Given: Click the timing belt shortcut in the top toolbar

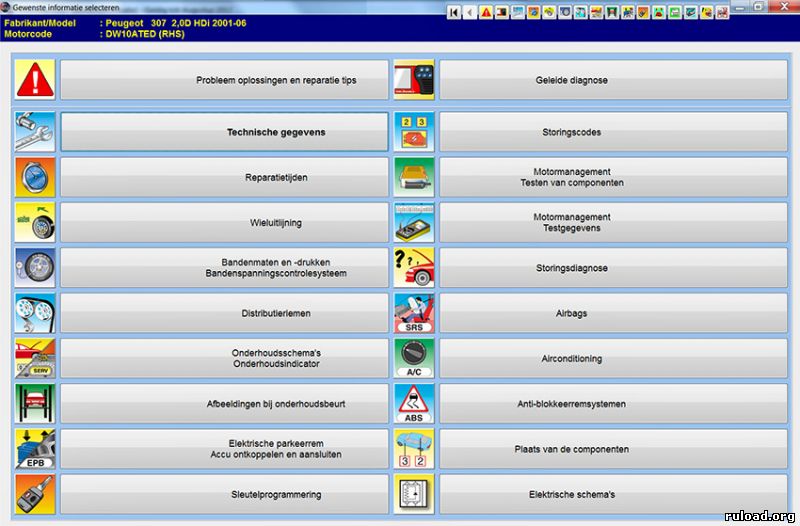Looking at the screenshot, I should coord(581,12).
